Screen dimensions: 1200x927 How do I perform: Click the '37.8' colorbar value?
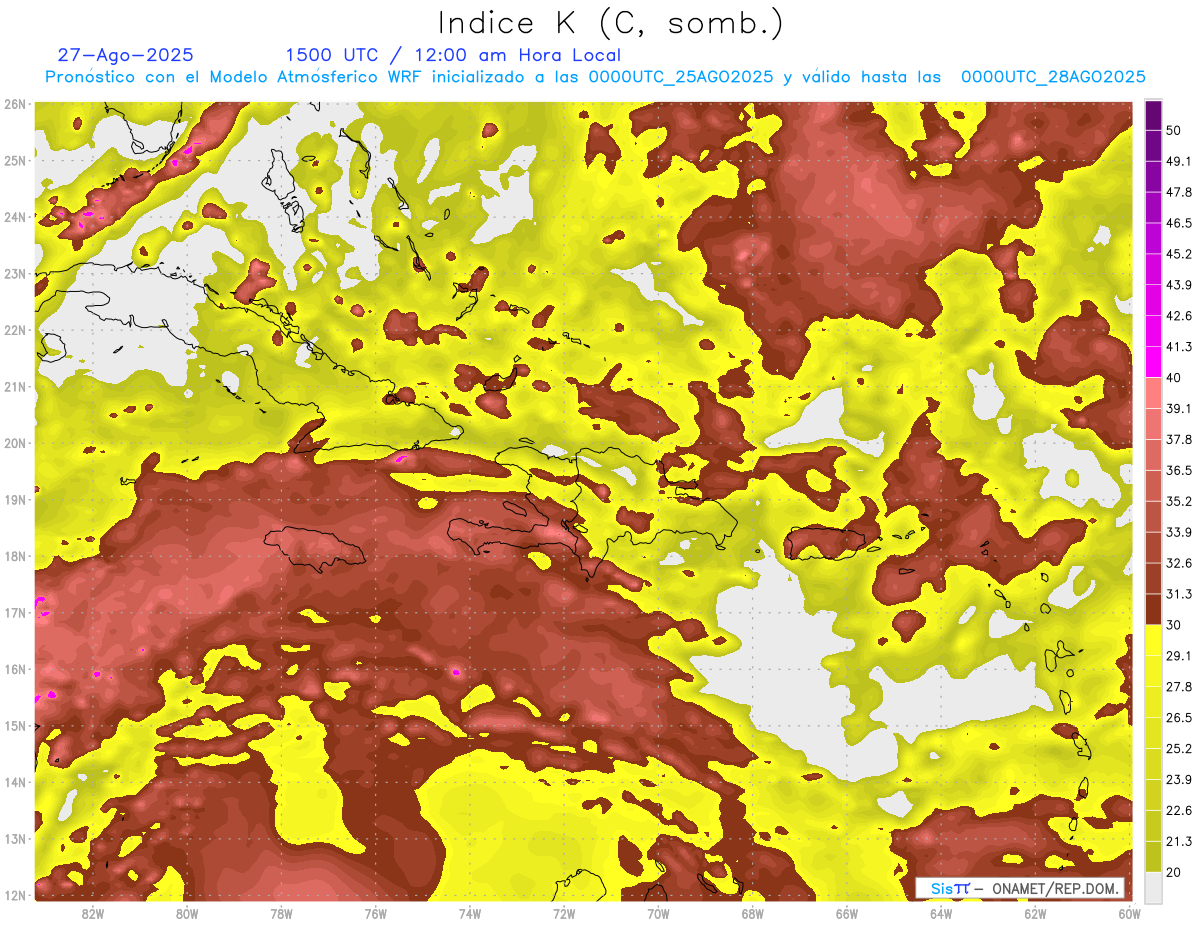pyautogui.click(x=1179, y=439)
